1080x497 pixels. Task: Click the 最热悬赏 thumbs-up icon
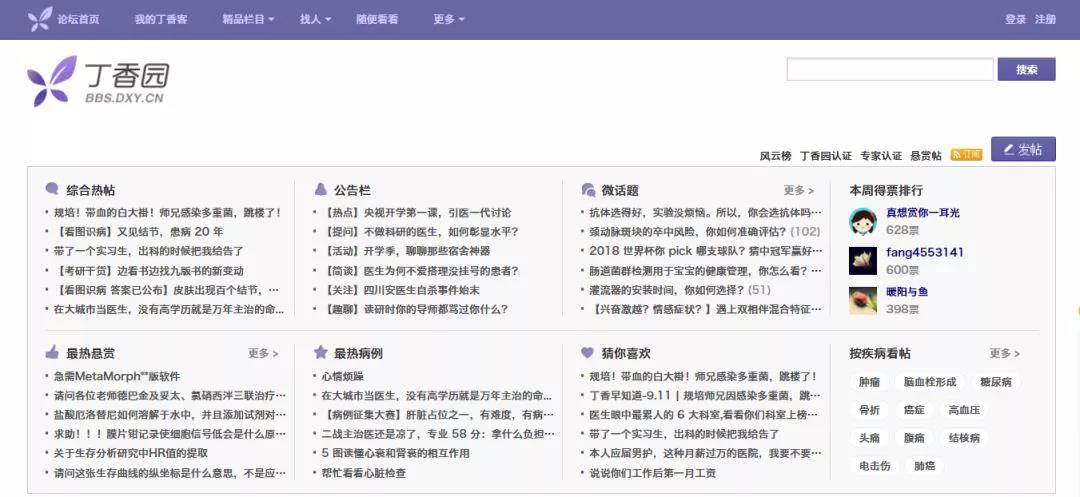pos(52,353)
